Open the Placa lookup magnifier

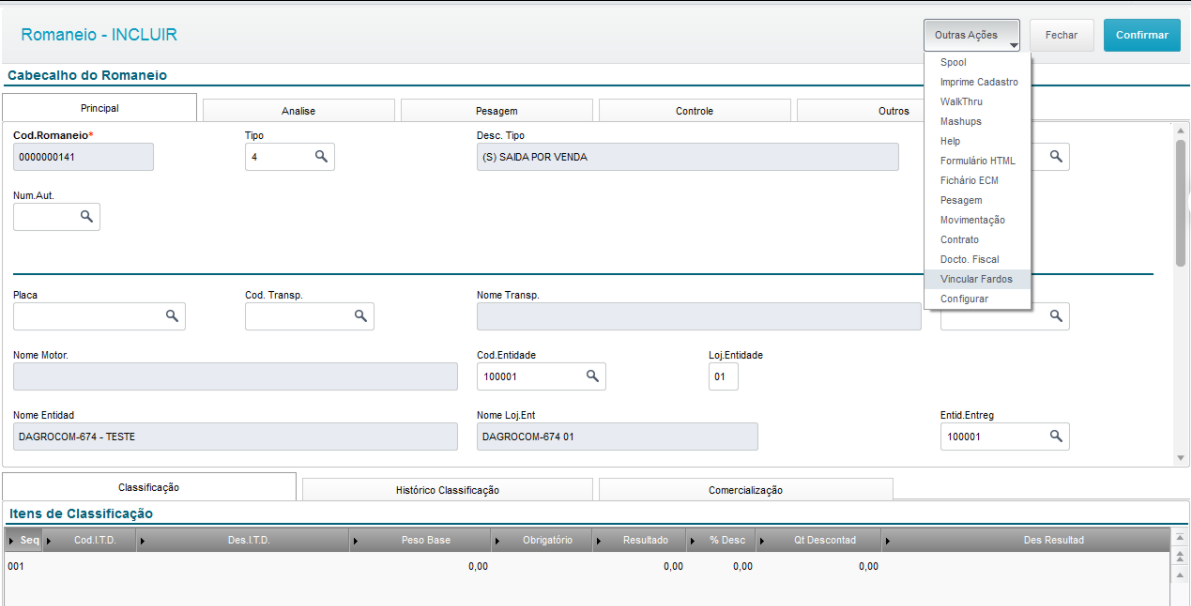[x=172, y=315]
